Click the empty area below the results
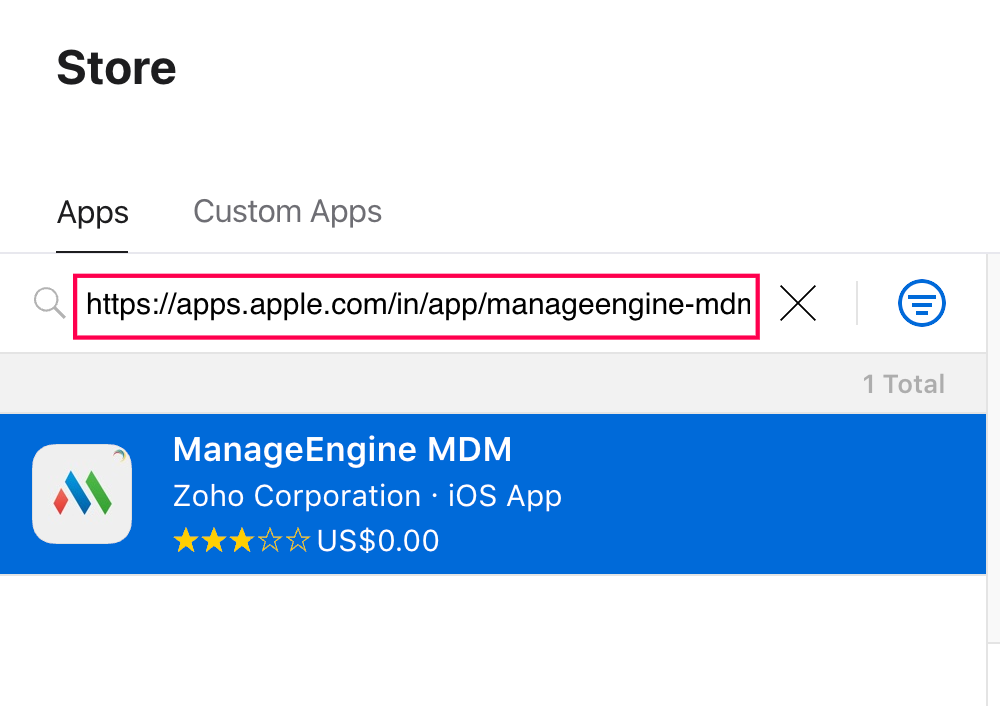 coord(490,640)
